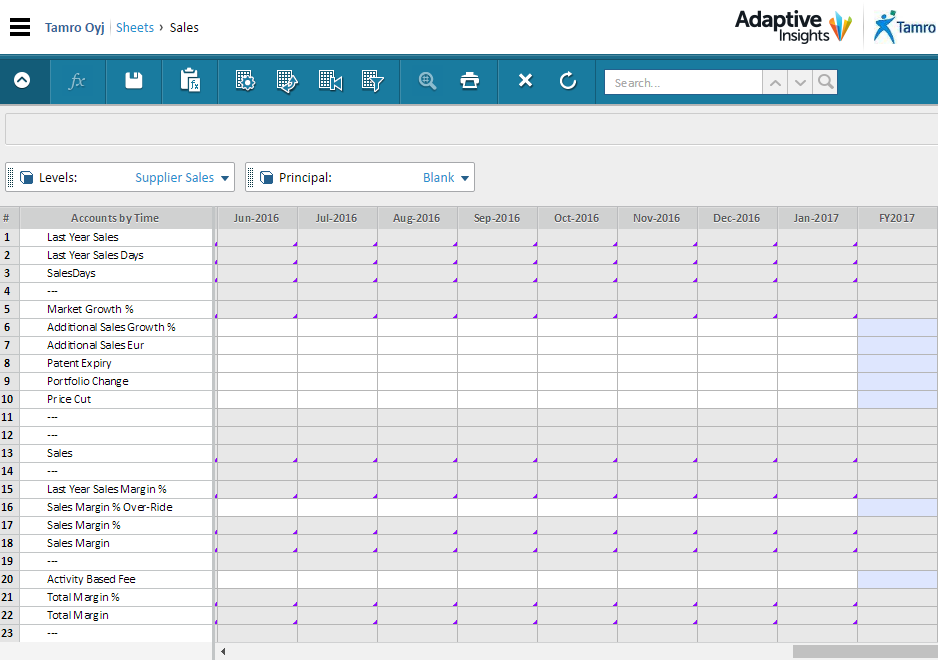
Task: Click the search magnifier button
Action: (825, 82)
